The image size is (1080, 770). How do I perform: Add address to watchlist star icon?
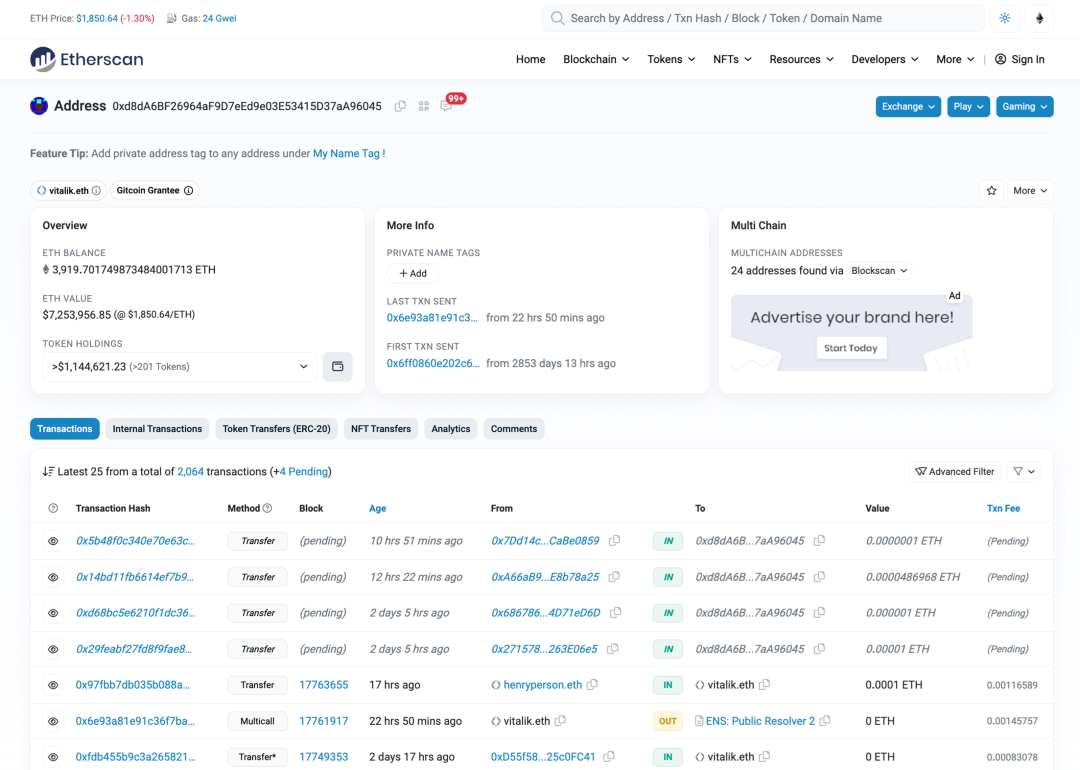pyautogui.click(x=991, y=190)
